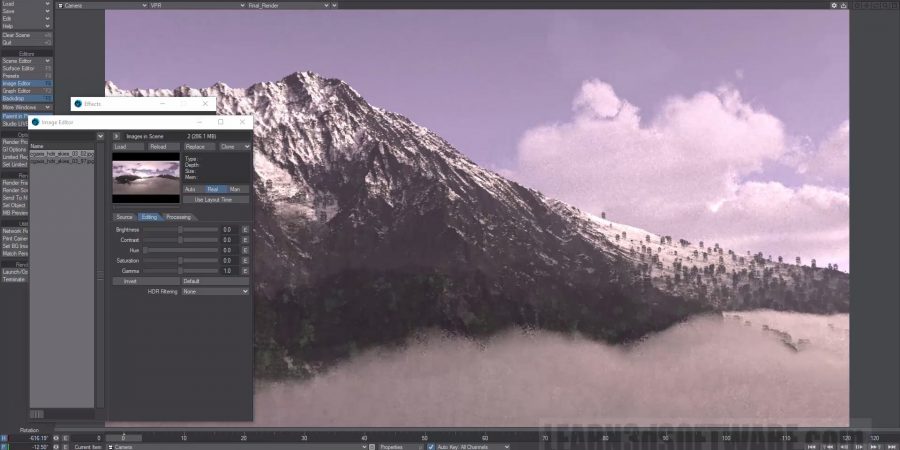Click the E envelope button next to Saturation
The height and width of the screenshot is (450, 900).
(x=245, y=260)
